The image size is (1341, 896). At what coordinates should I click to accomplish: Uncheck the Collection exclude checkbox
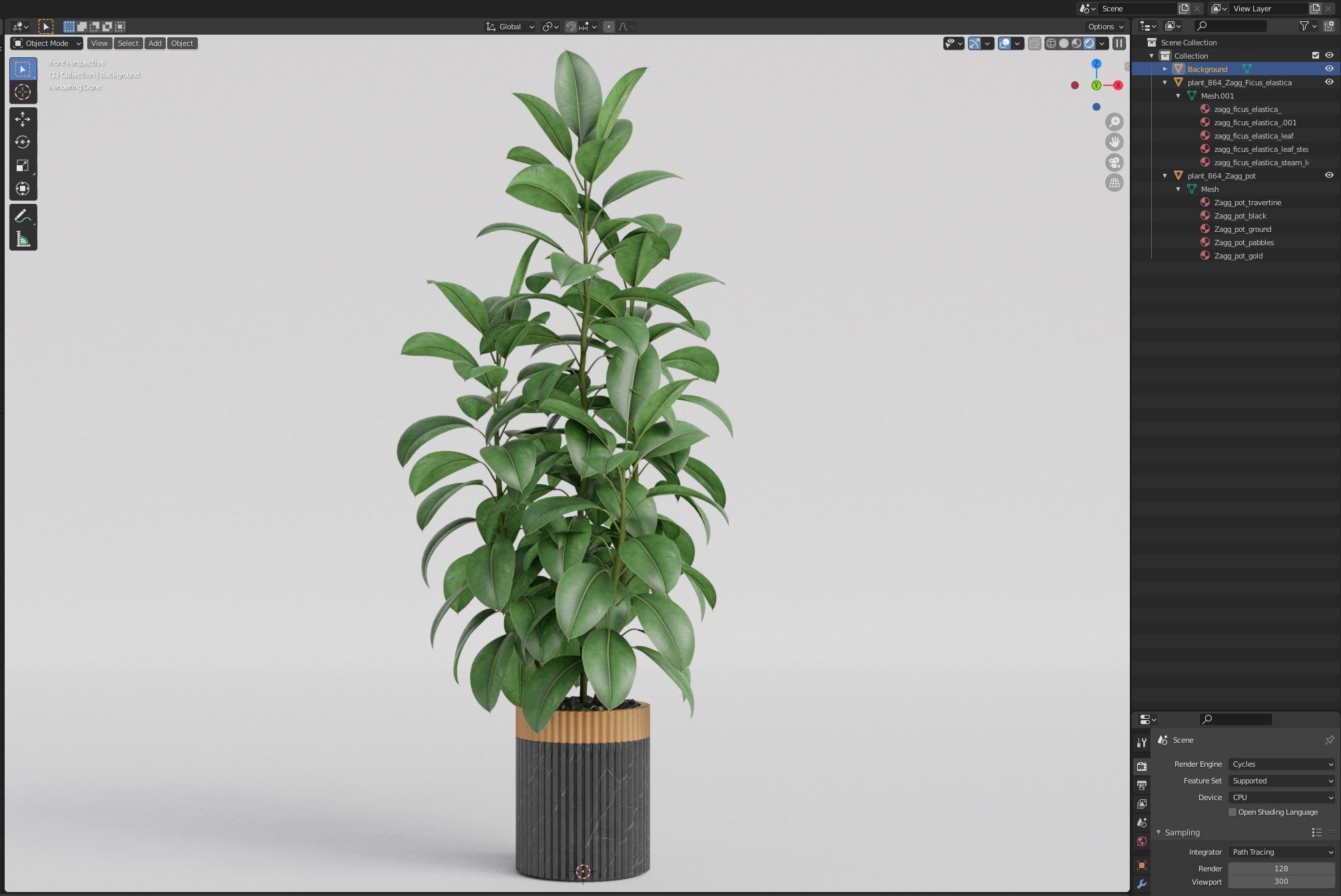point(1316,55)
